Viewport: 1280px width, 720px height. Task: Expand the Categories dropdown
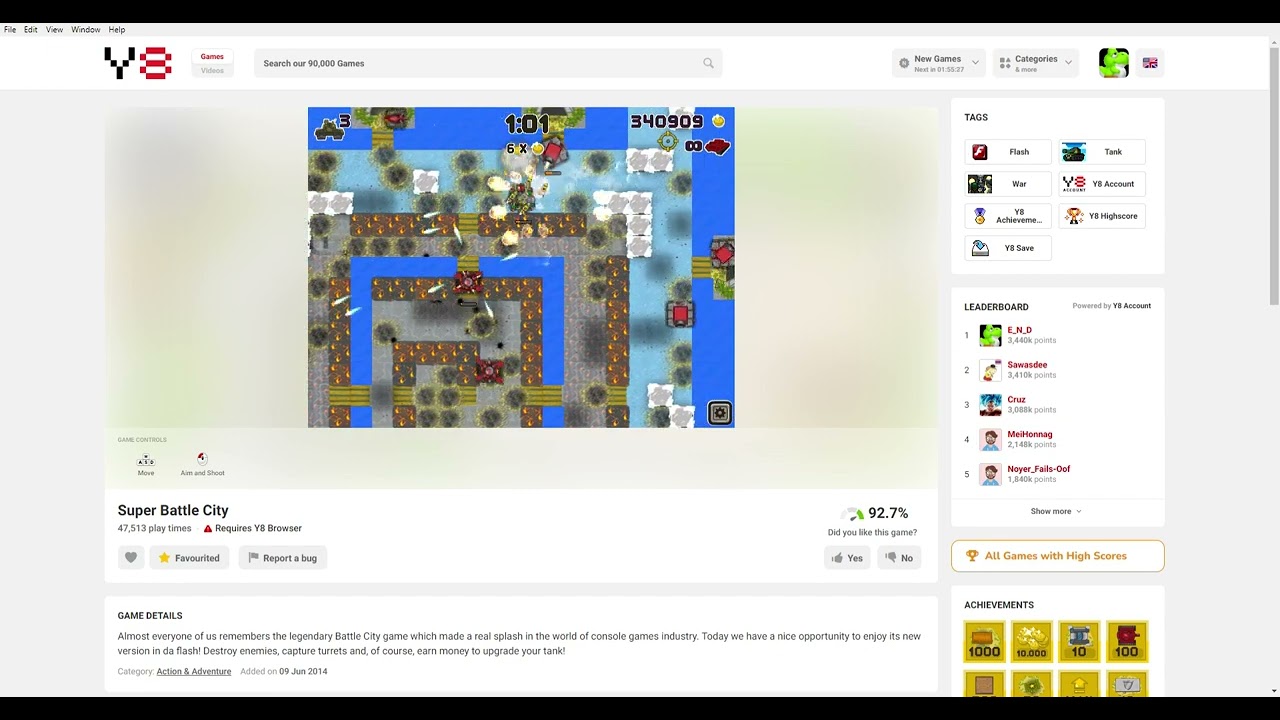pos(1036,63)
